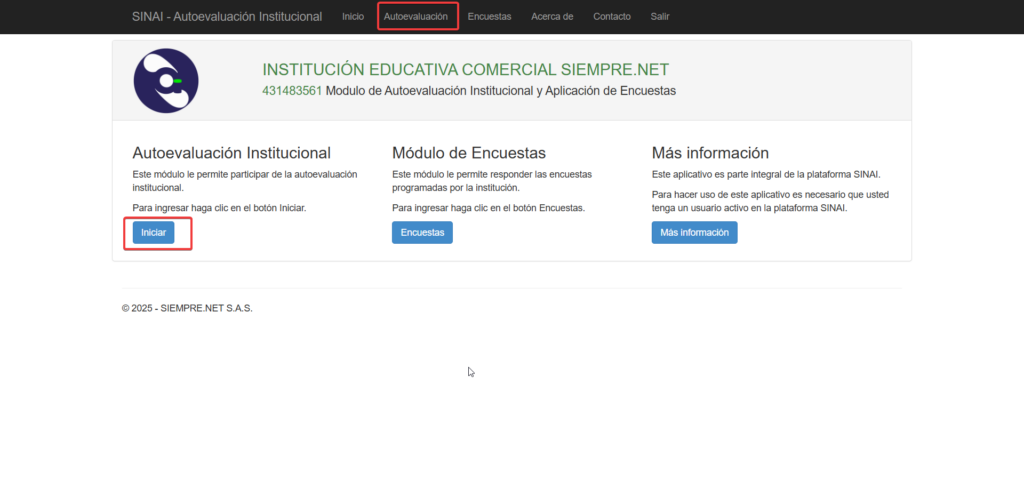Click the INSTITUCIÓN EDUCATIVA COMERCIAL SIEMPRE.NET title
The height and width of the screenshot is (504, 1024).
click(x=466, y=70)
